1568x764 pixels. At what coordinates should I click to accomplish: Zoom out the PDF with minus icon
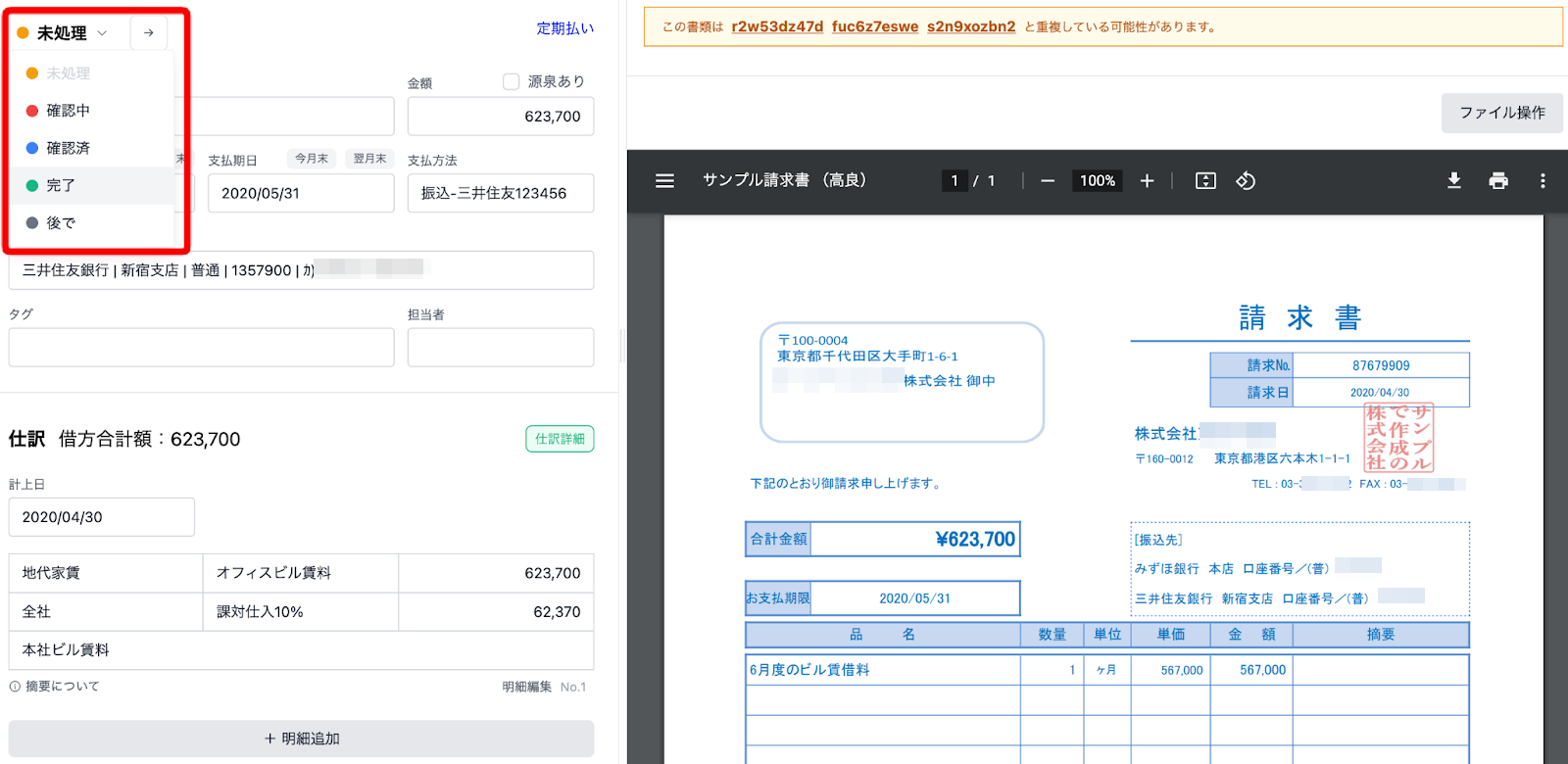point(1048,181)
